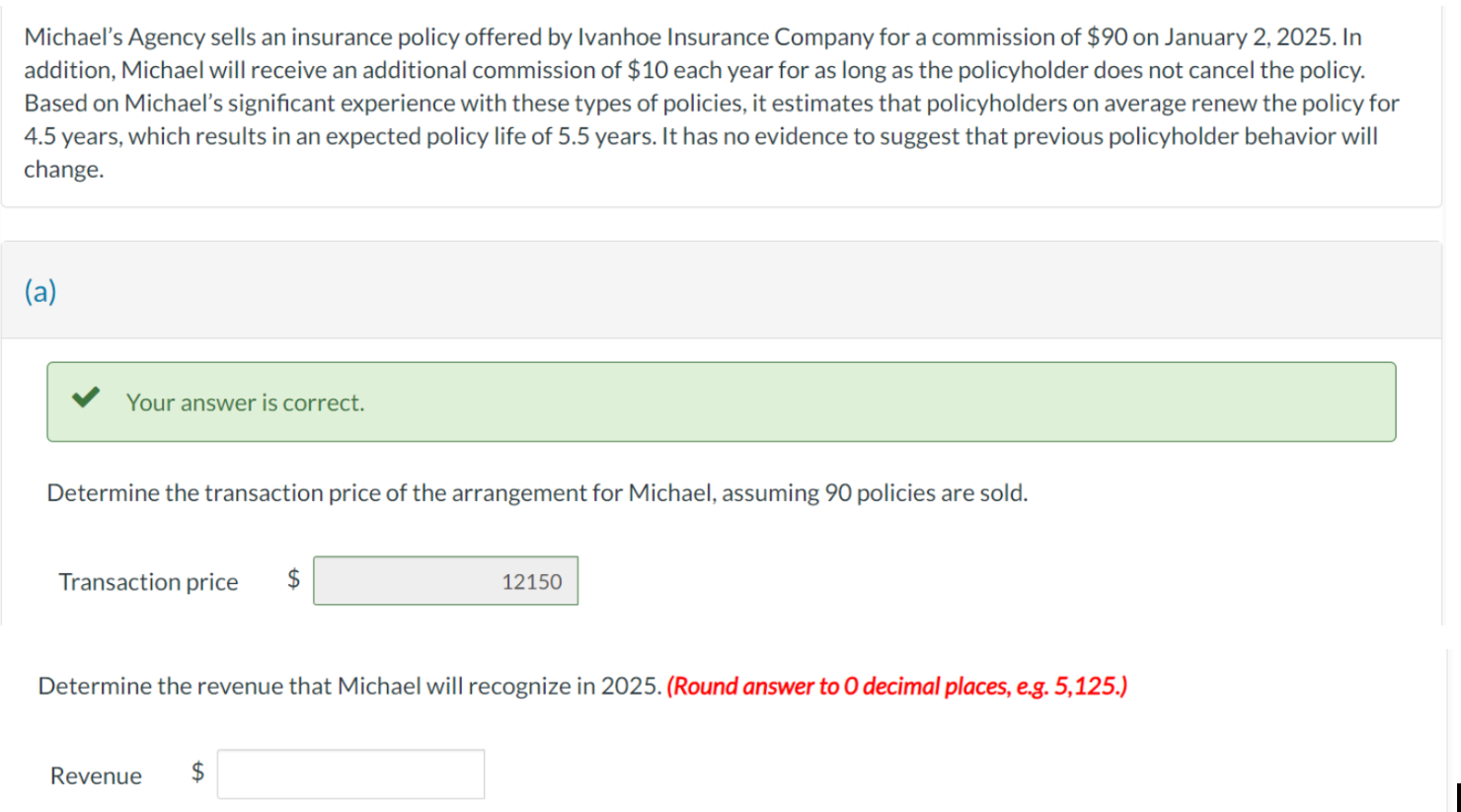Click the transaction price question prompt
1461x812 pixels.
(x=537, y=492)
